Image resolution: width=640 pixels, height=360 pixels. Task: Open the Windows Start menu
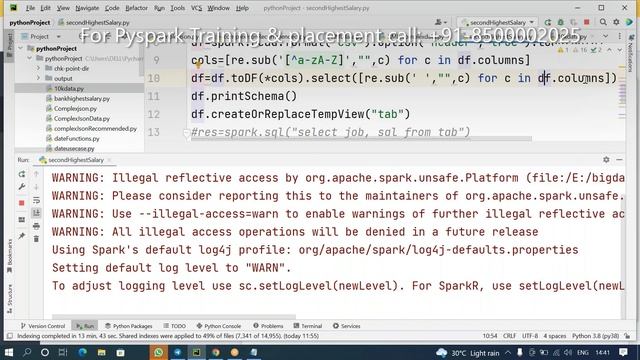8,352
